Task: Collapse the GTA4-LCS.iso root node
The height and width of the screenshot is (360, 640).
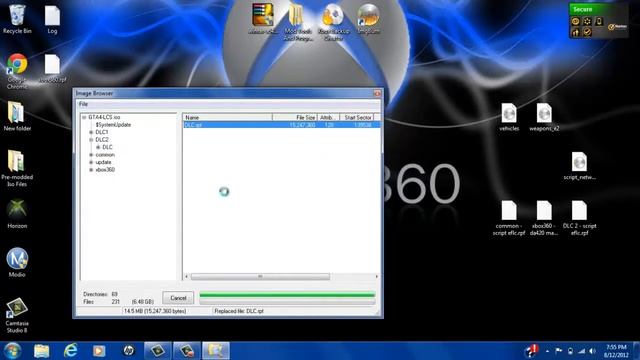Action: (84, 118)
